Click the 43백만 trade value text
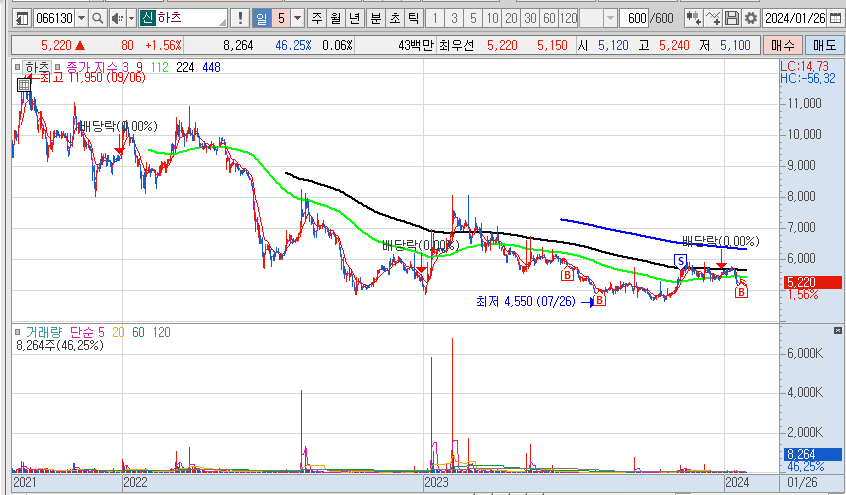This screenshot has width=846, height=495. click(416, 45)
